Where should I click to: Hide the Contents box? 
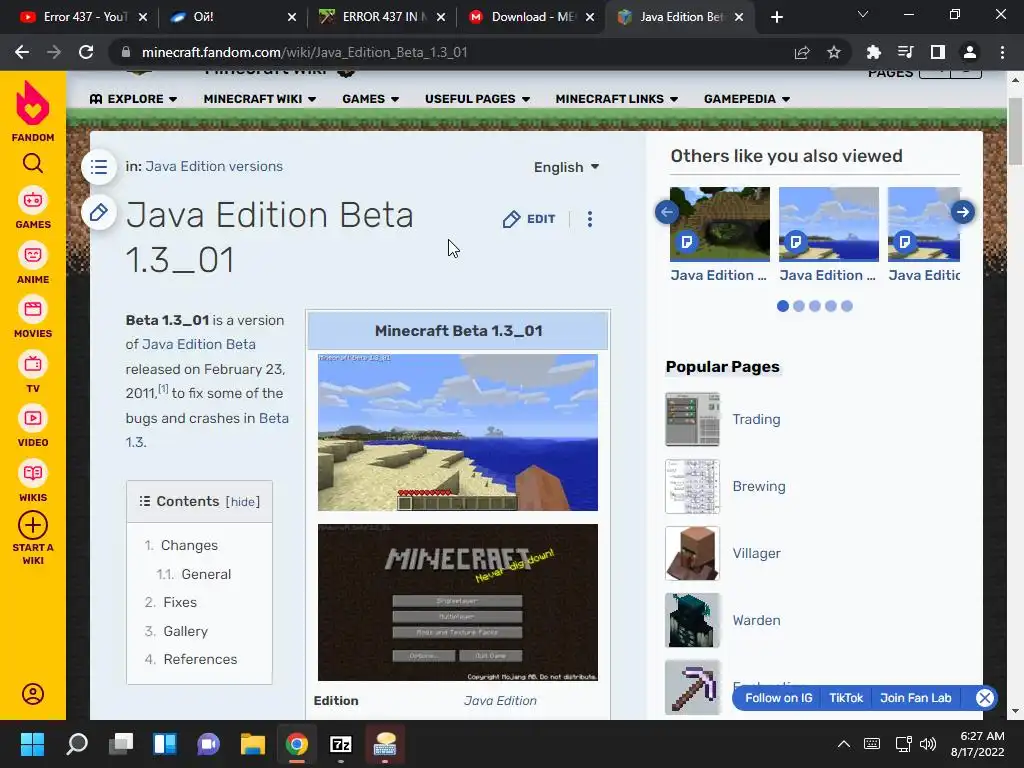(243, 502)
